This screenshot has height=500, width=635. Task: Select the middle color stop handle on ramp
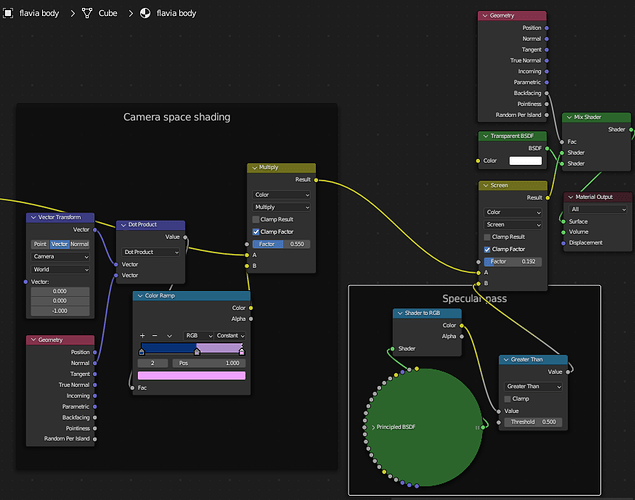pos(197,351)
